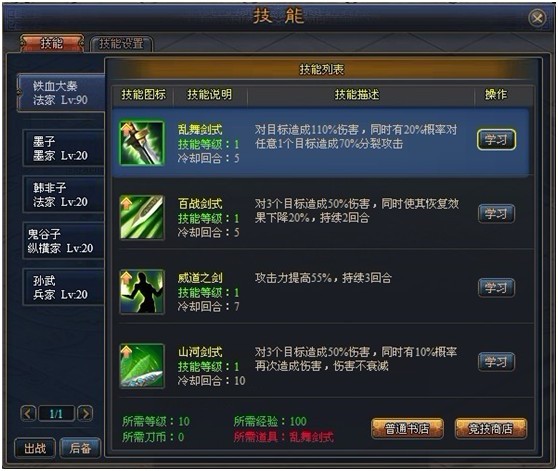Learn the 百战剑式 skill
558x471 pixels.
coord(496,214)
